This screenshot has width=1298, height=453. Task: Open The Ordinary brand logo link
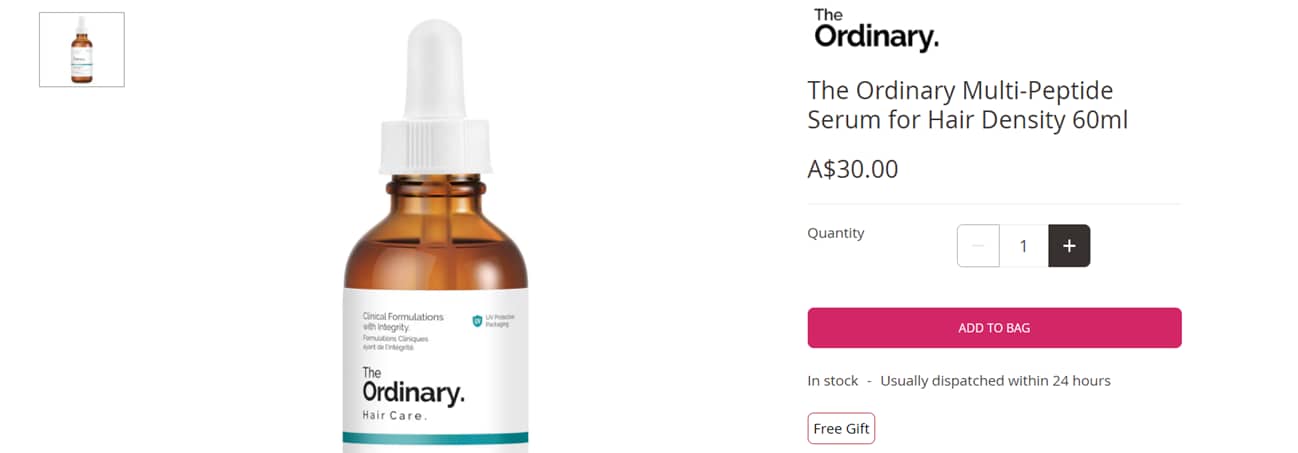(876, 29)
